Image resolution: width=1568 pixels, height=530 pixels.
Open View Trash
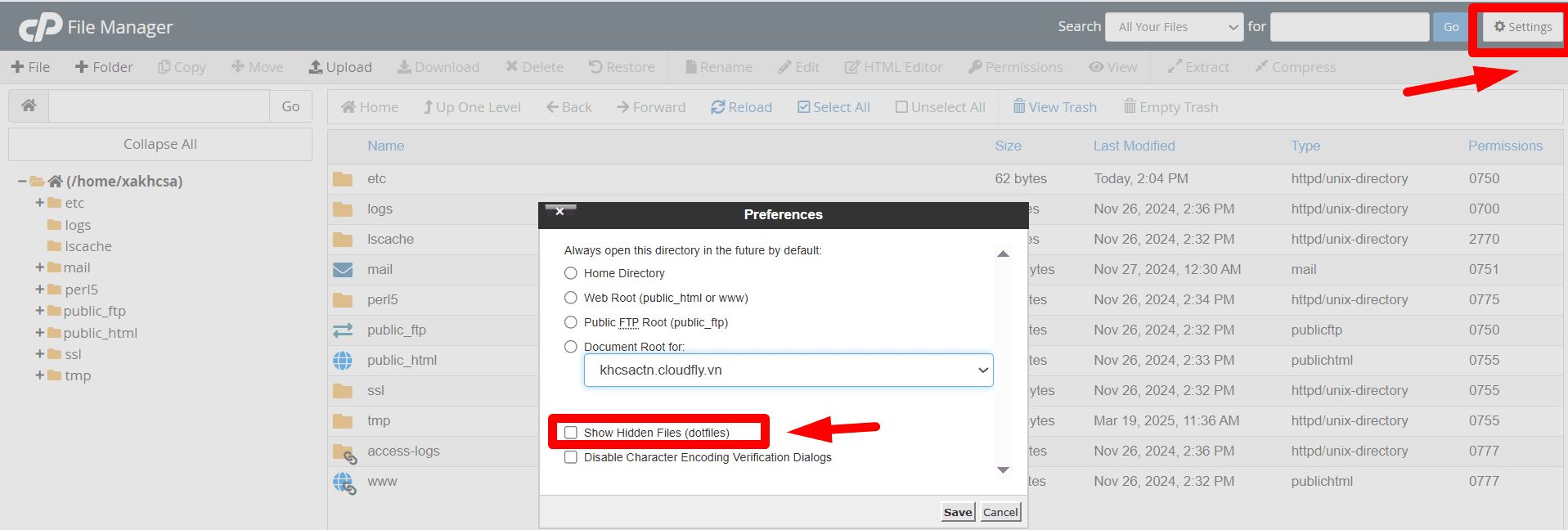[1054, 107]
